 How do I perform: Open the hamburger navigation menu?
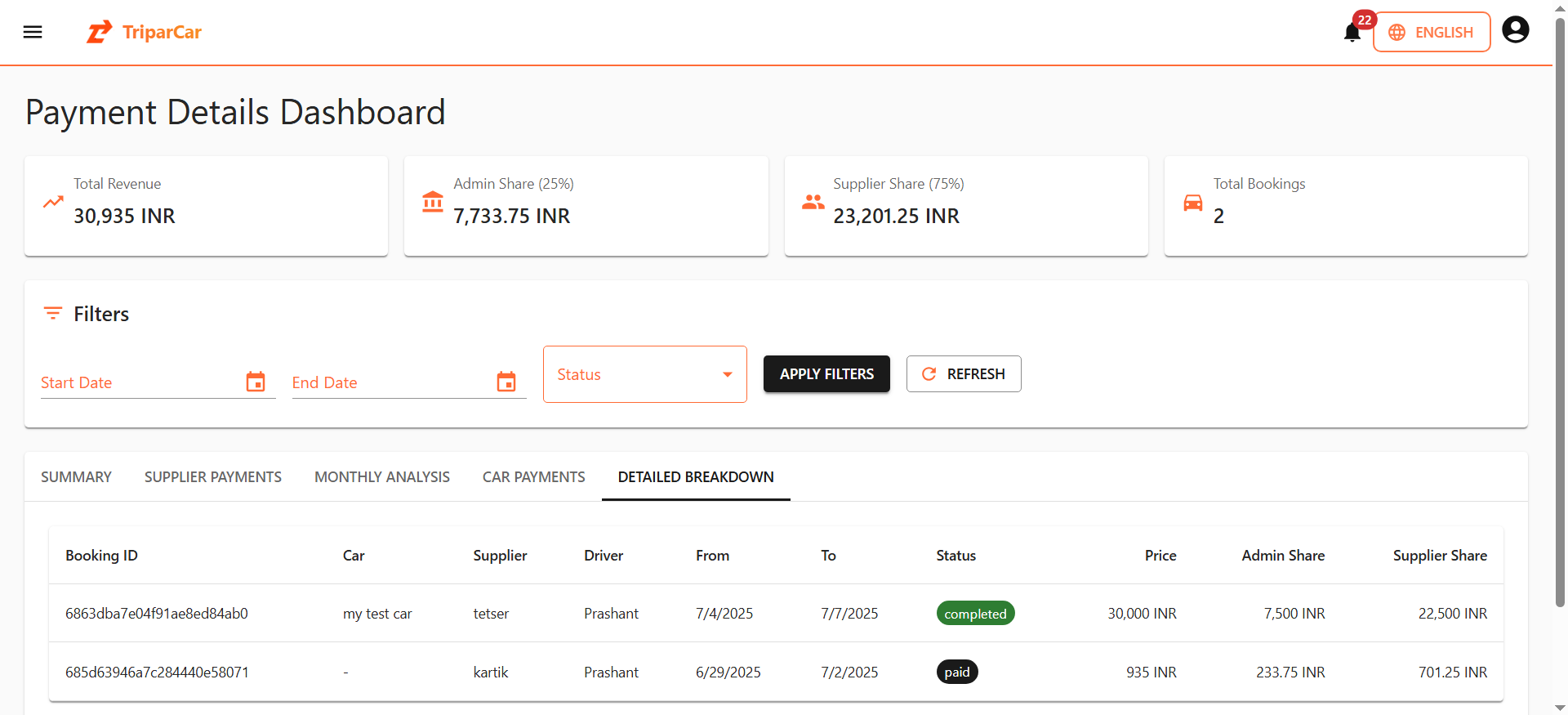33,32
